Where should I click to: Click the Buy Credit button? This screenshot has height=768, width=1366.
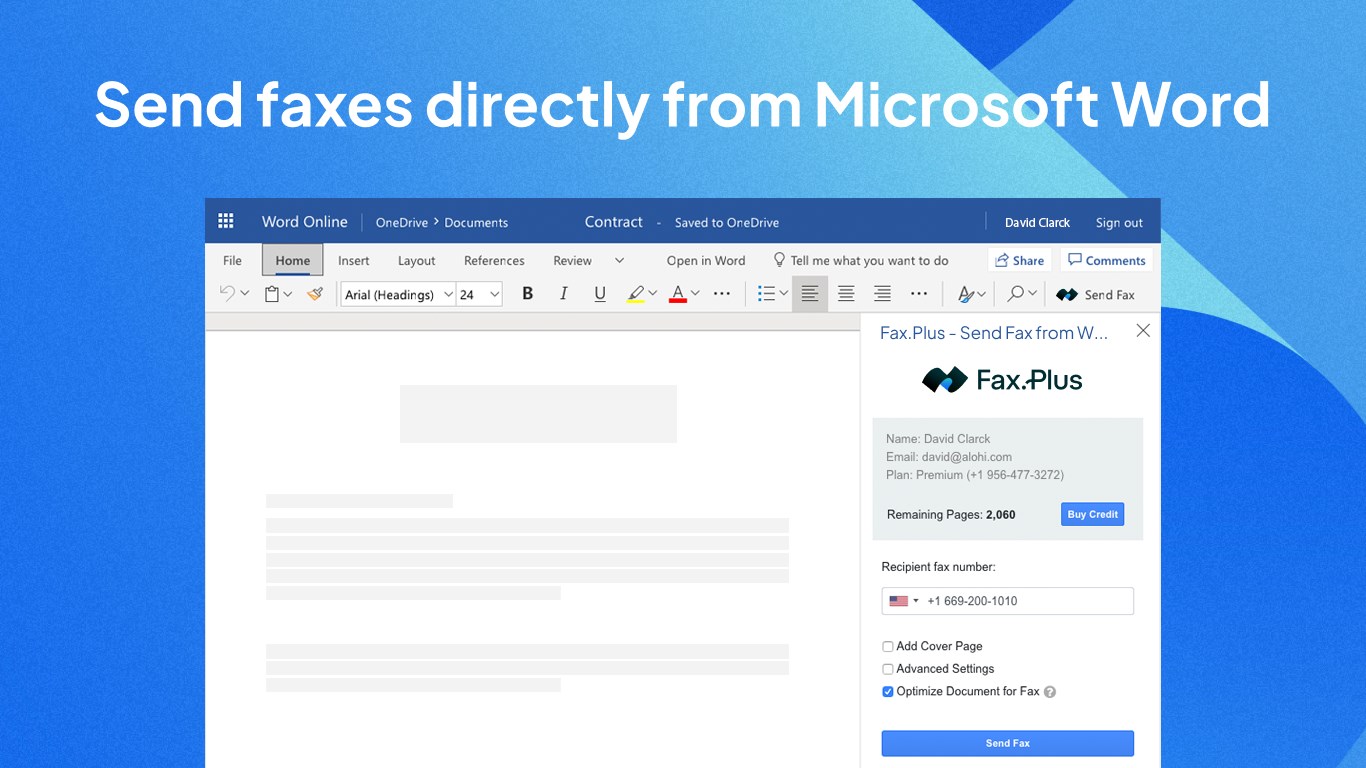pos(1092,514)
